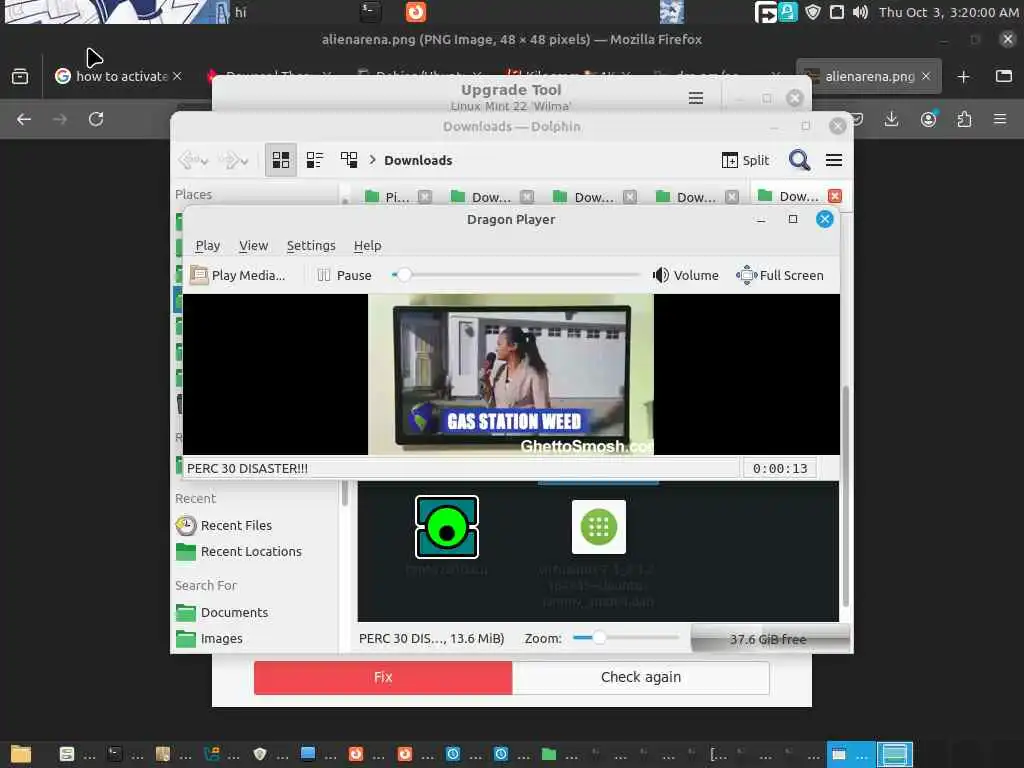The height and width of the screenshot is (768, 1024).
Task: Open the Play menu in Dragon Player
Action: [208, 246]
